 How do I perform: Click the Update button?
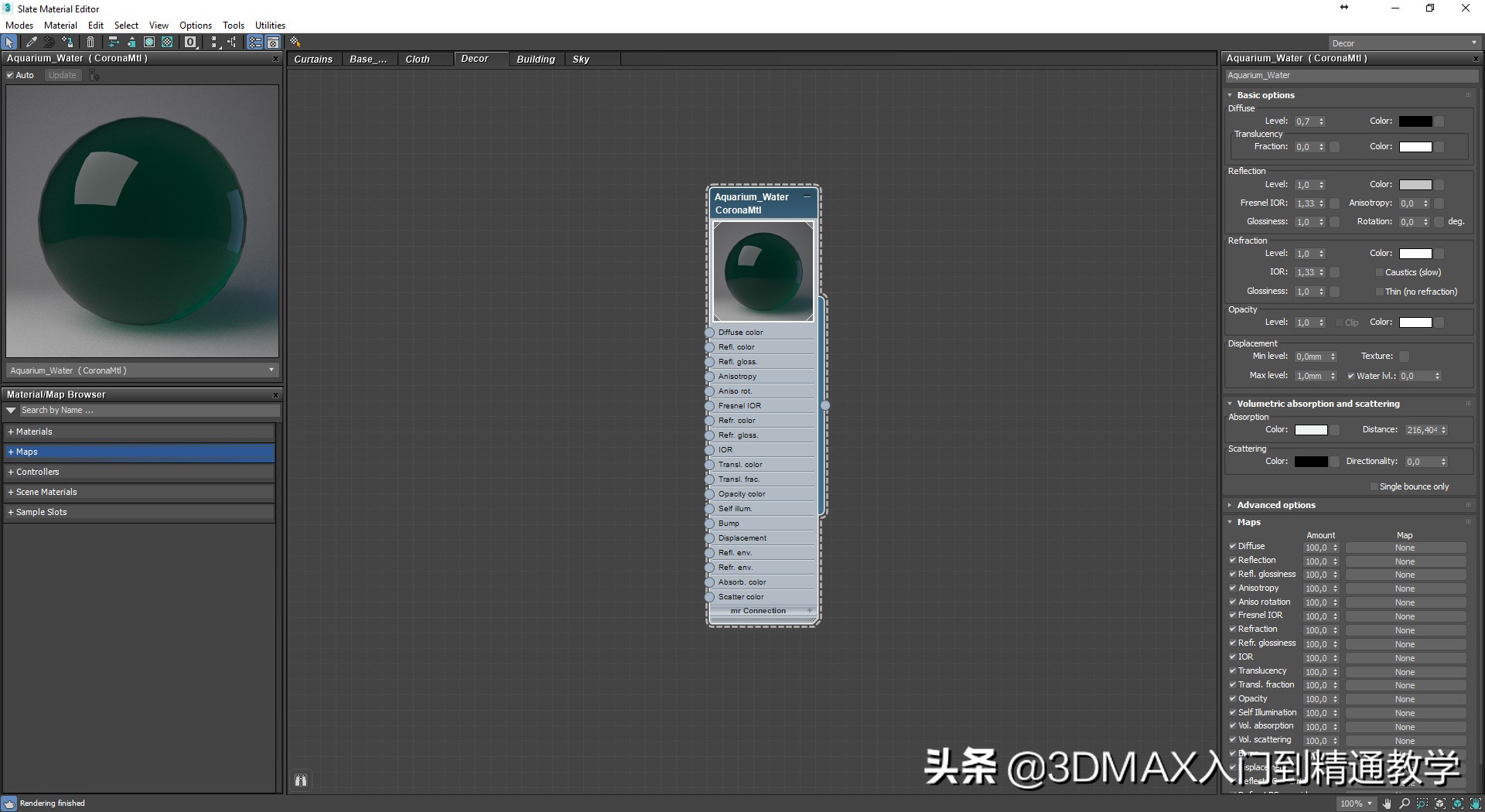tap(62, 75)
